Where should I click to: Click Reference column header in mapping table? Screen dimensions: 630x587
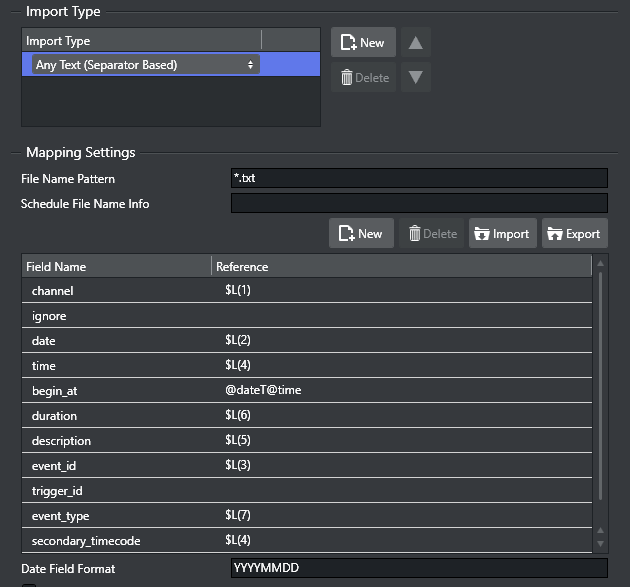pos(400,267)
